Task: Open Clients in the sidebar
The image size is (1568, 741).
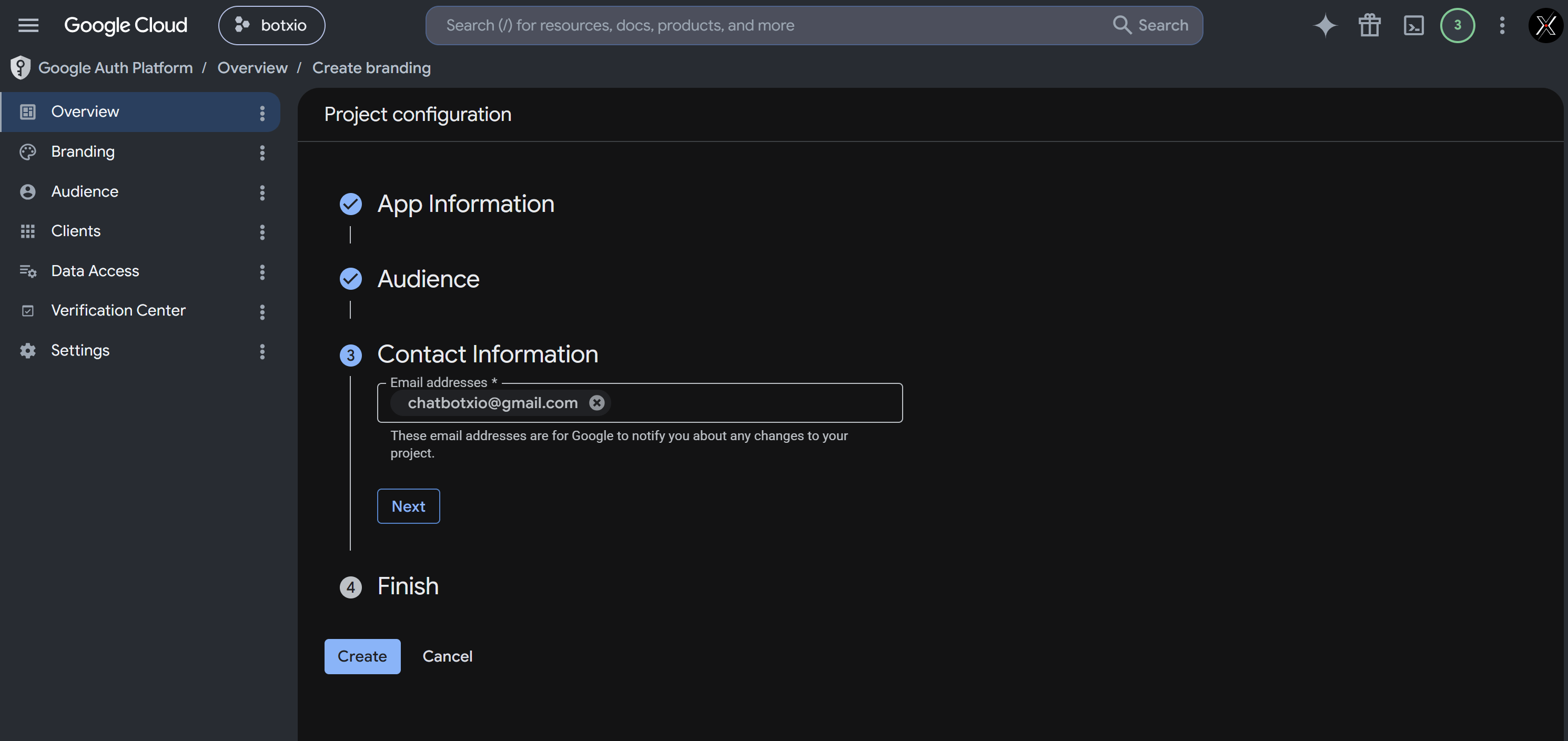Action: point(140,231)
